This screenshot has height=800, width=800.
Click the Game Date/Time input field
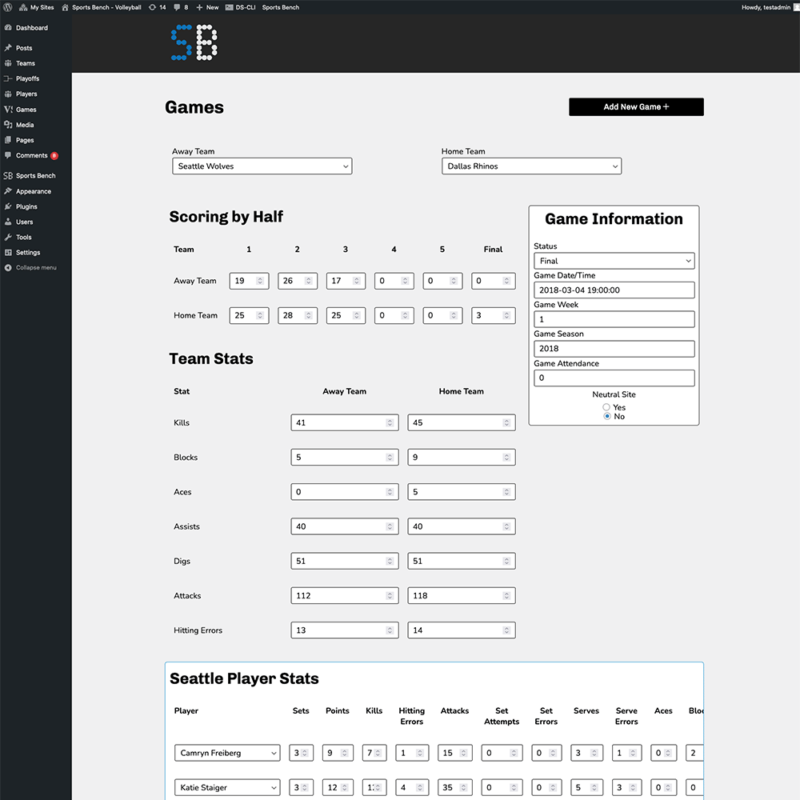[x=614, y=290]
